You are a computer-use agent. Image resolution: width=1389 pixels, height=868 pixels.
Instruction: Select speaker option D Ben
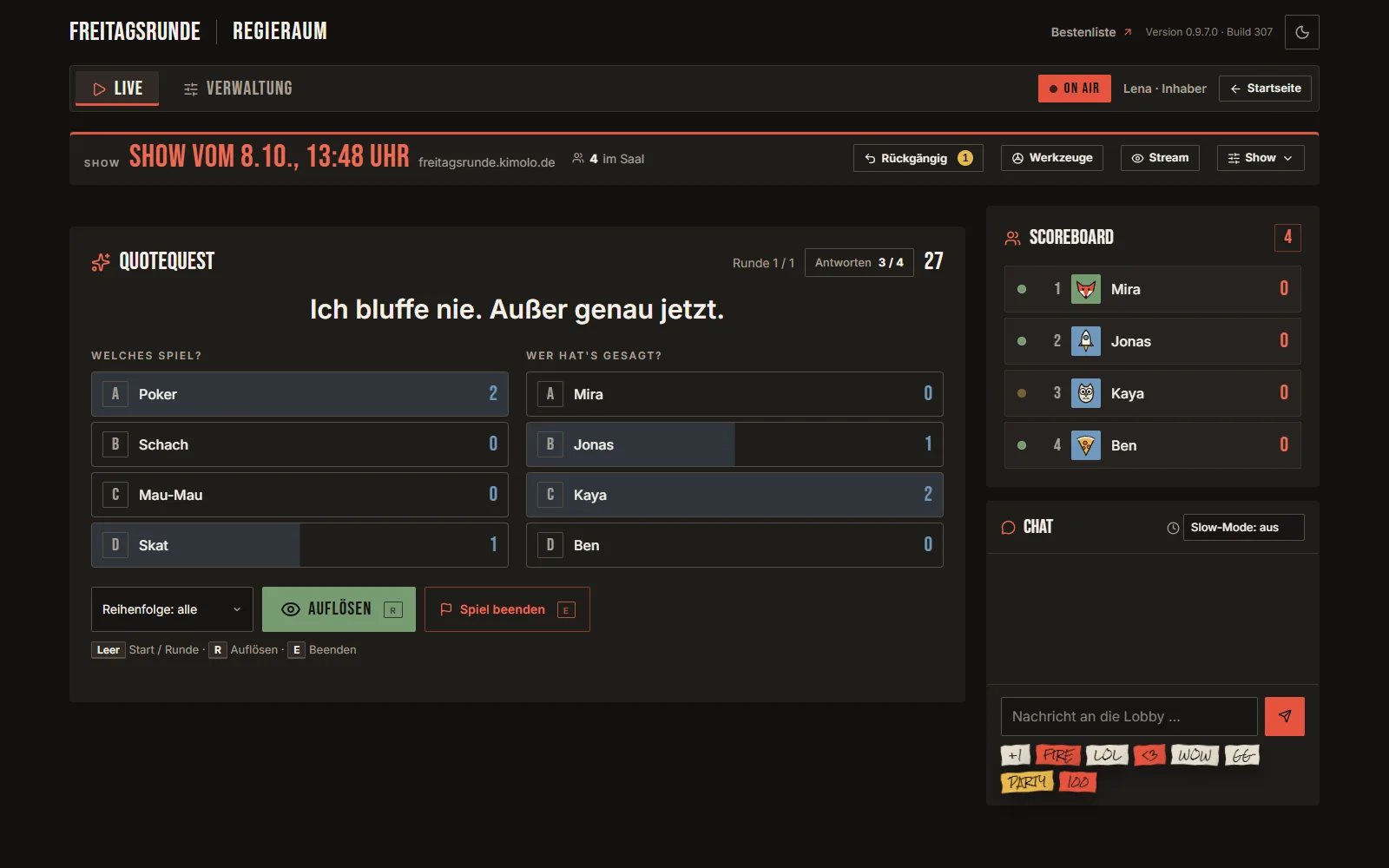click(734, 545)
